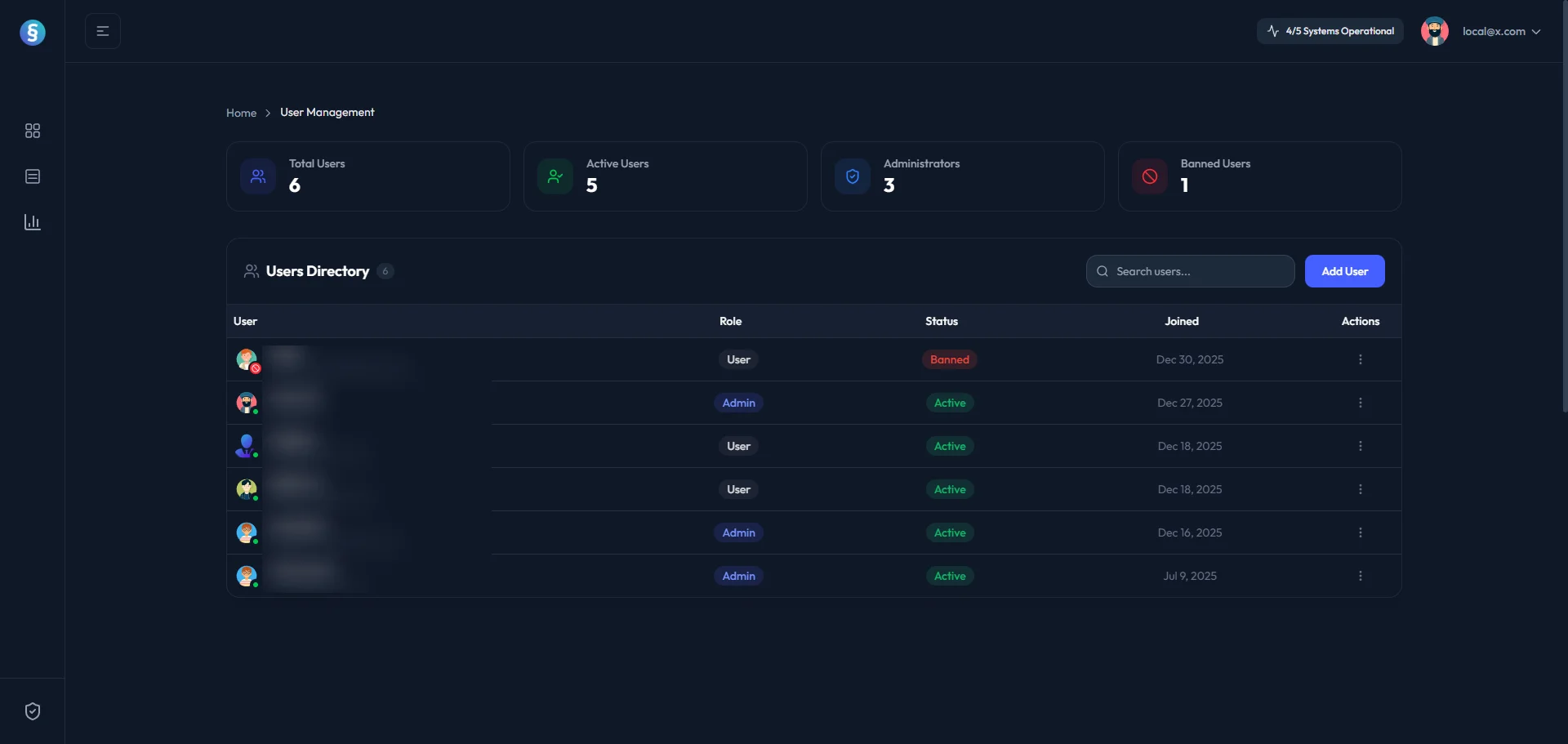Click the Active Users card icon
Screen dimensions: 1568x744
[555, 176]
